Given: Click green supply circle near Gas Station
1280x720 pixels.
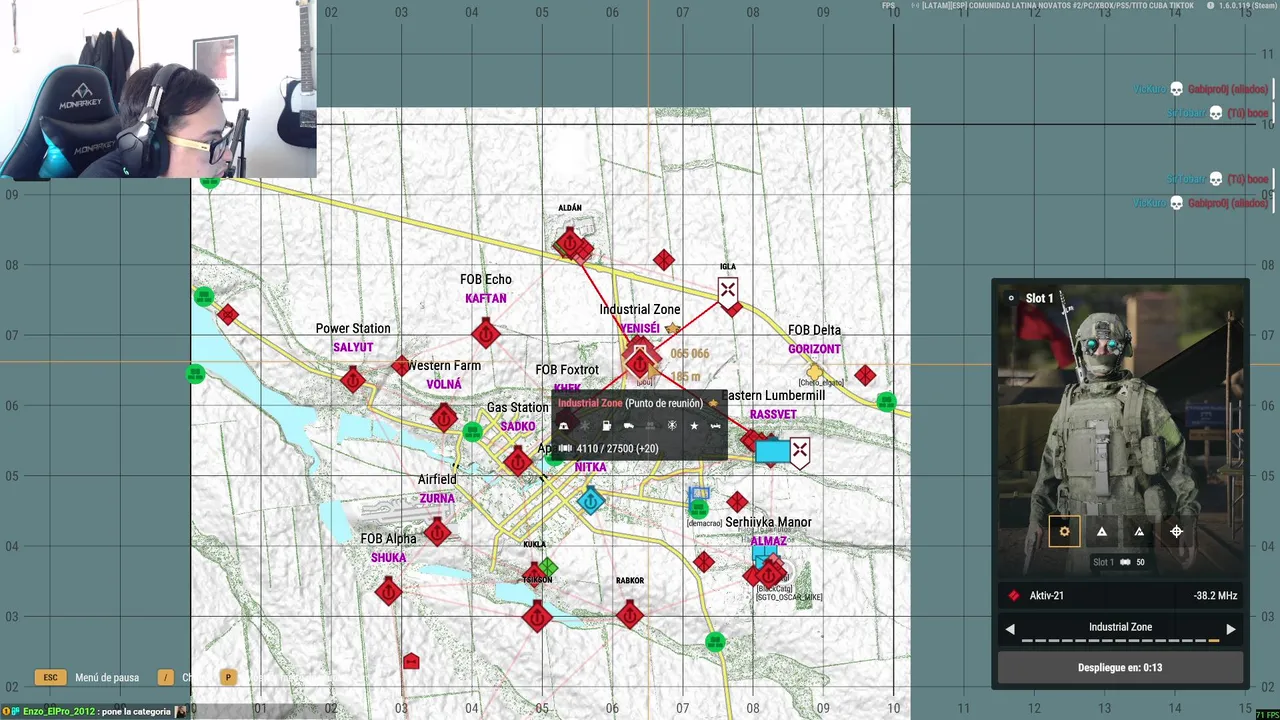Looking at the screenshot, I should pyautogui.click(x=473, y=431).
